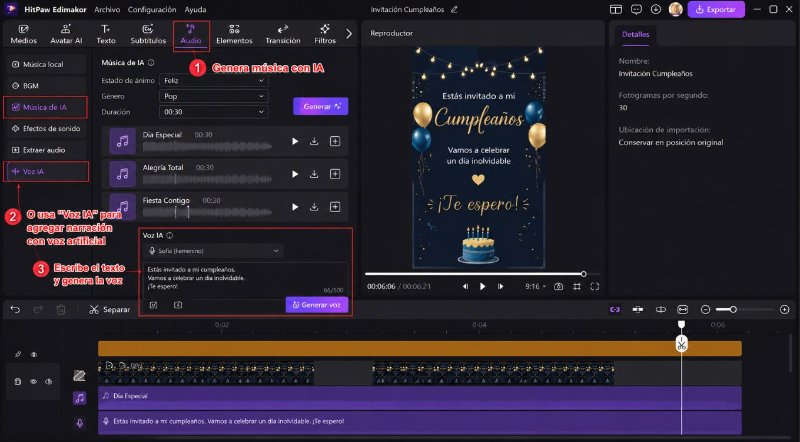Show info for Voz IA
The width and height of the screenshot is (800, 442).
click(x=170, y=235)
